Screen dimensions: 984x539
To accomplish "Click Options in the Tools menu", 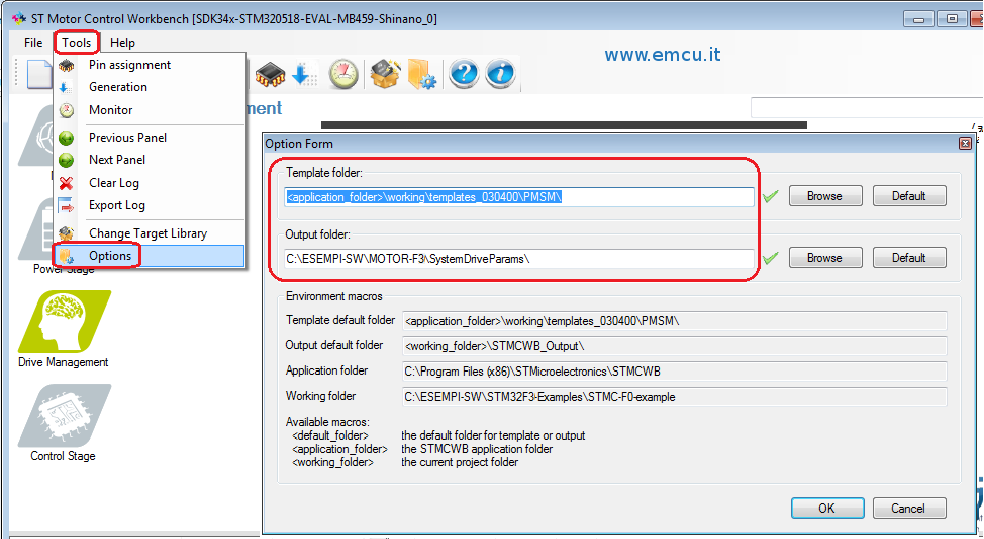I will click(149, 256).
